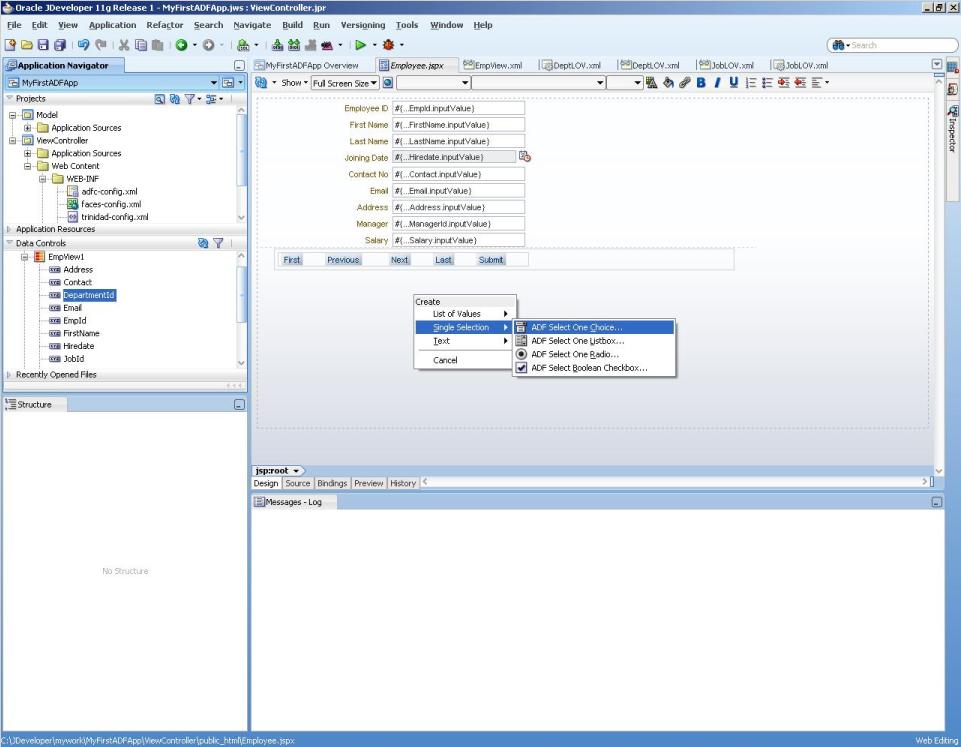Open the Full Screen Size dropdown

345,83
